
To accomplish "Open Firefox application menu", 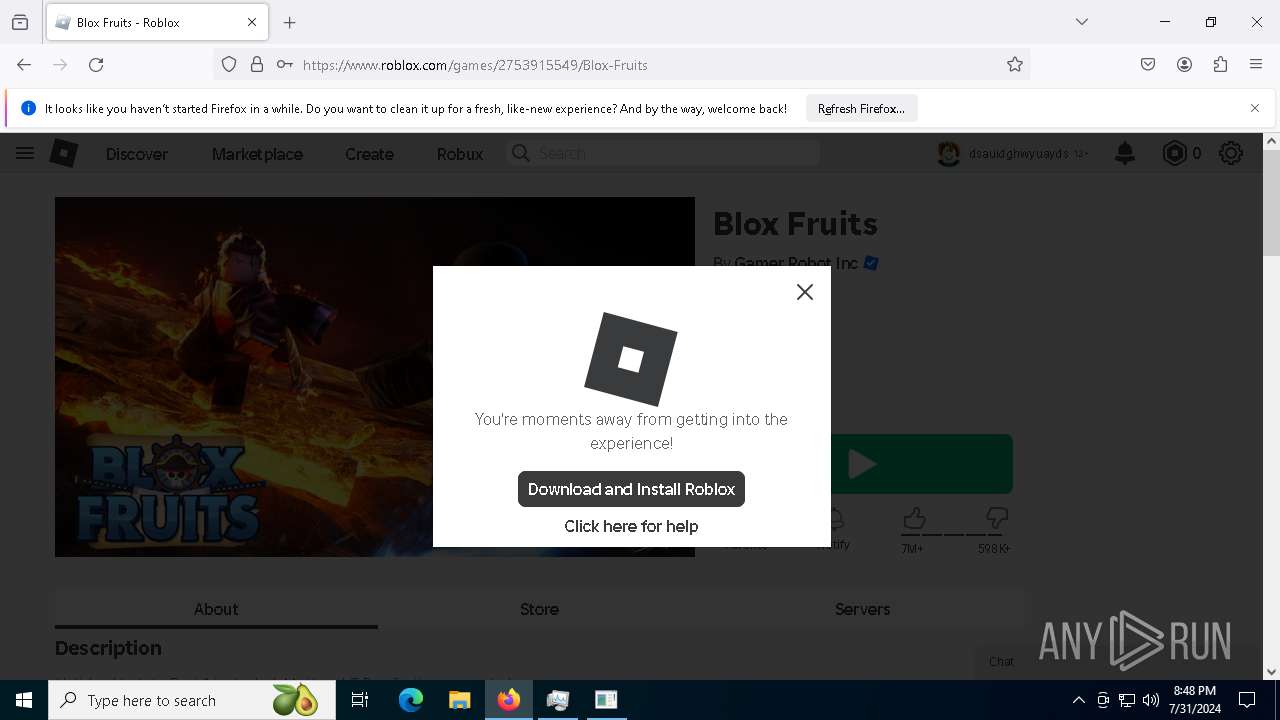I will pos(1256,64).
